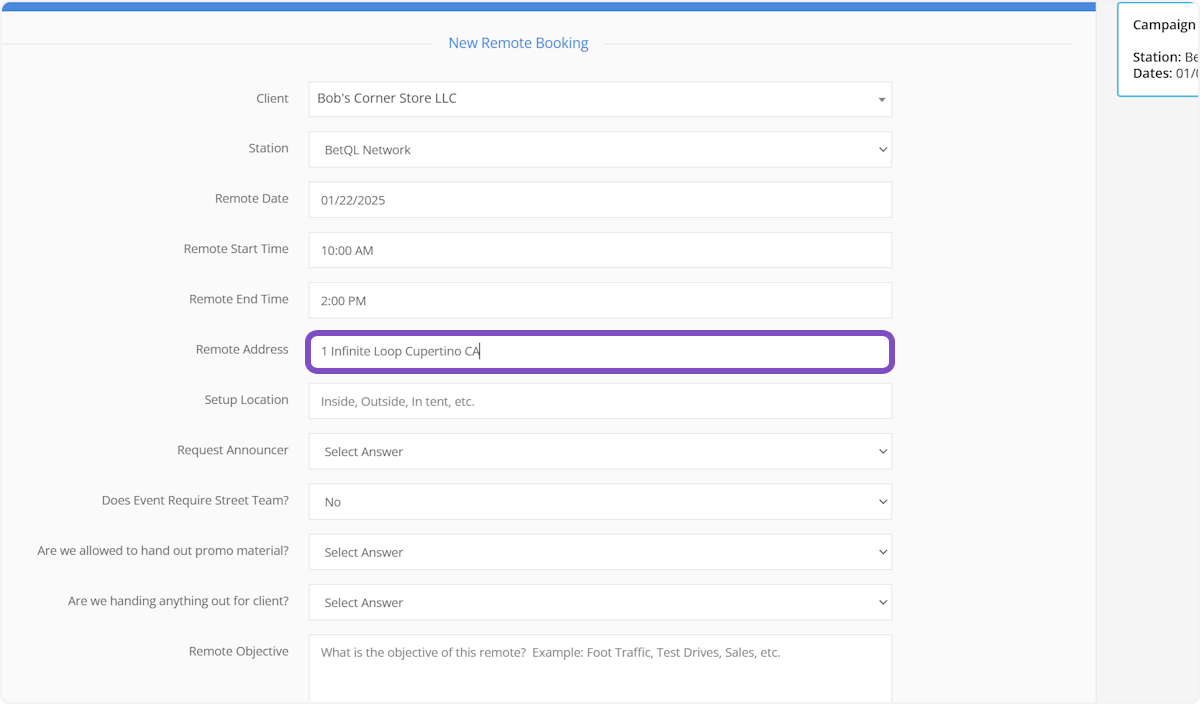The image size is (1200, 704).
Task: Click the Remote Date field showing 01/22/2025
Action: (x=599, y=200)
